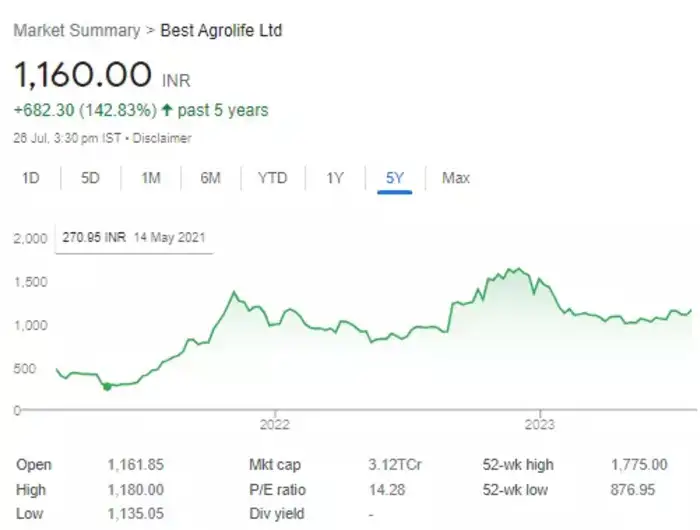Click the 2023 label on the x-axis

(x=540, y=424)
